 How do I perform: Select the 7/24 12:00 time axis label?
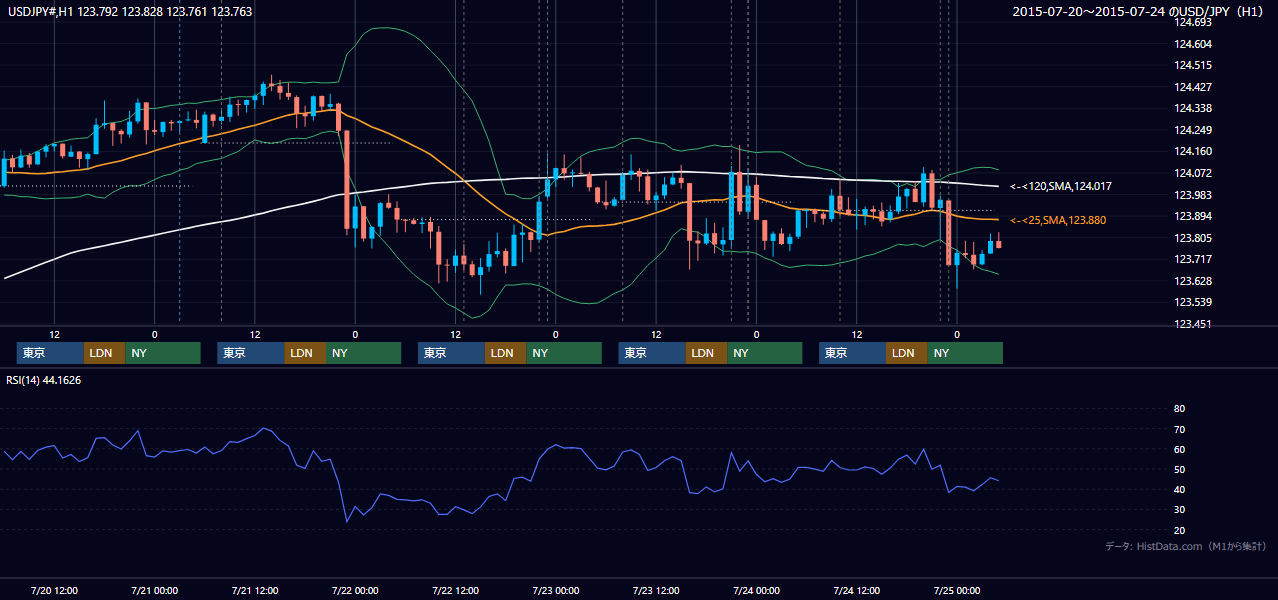point(856,590)
